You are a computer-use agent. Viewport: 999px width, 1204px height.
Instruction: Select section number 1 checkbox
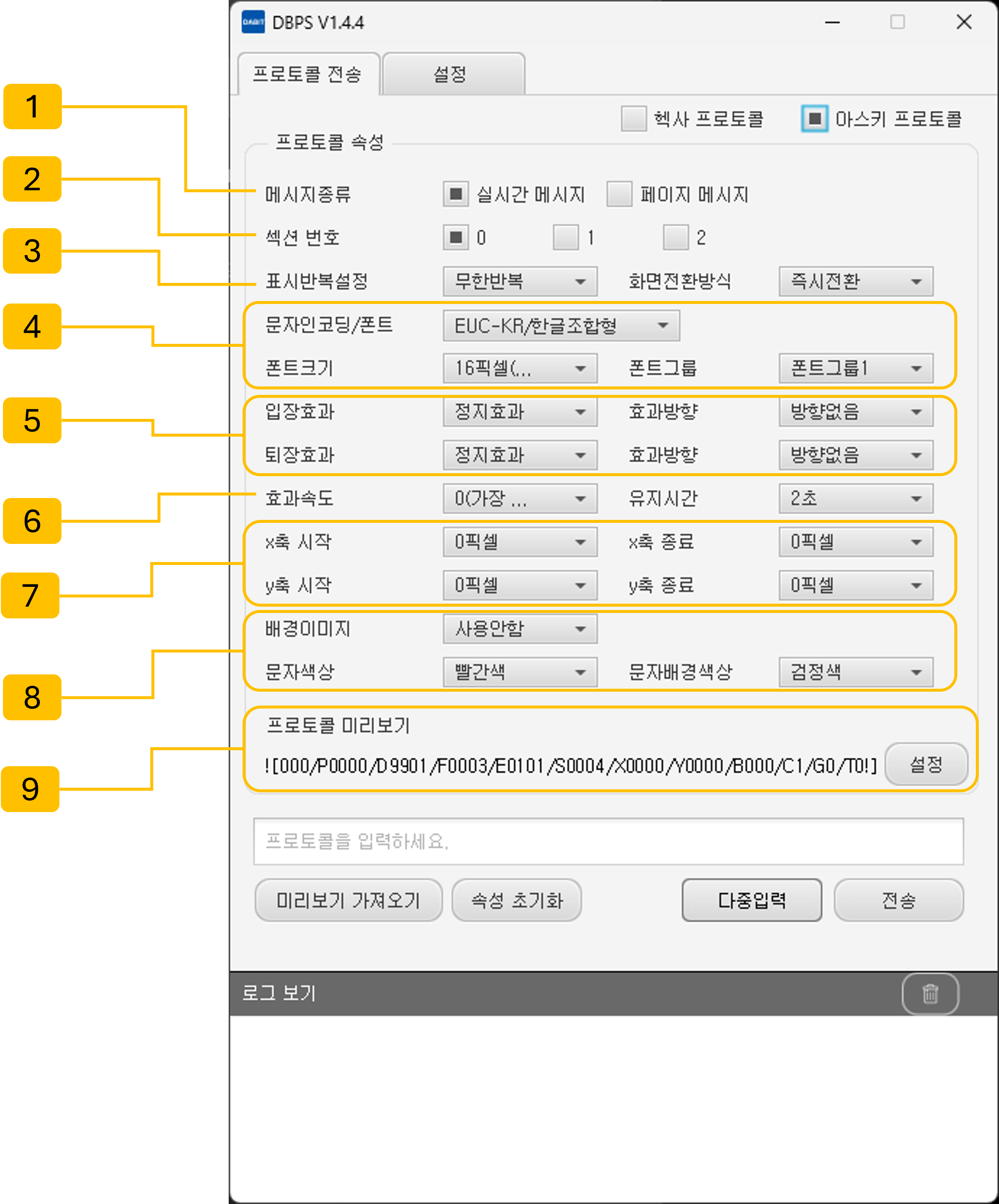click(x=566, y=237)
